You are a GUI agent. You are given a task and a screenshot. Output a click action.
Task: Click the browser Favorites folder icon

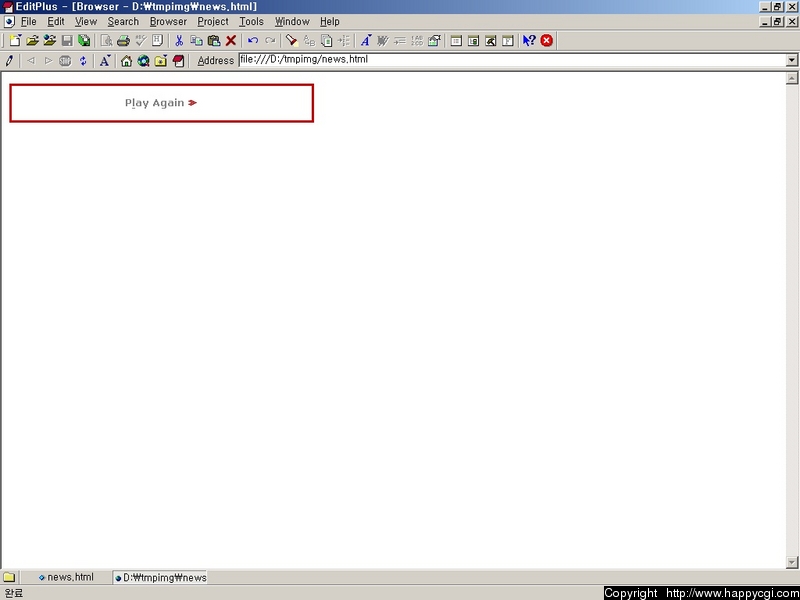click(x=161, y=61)
